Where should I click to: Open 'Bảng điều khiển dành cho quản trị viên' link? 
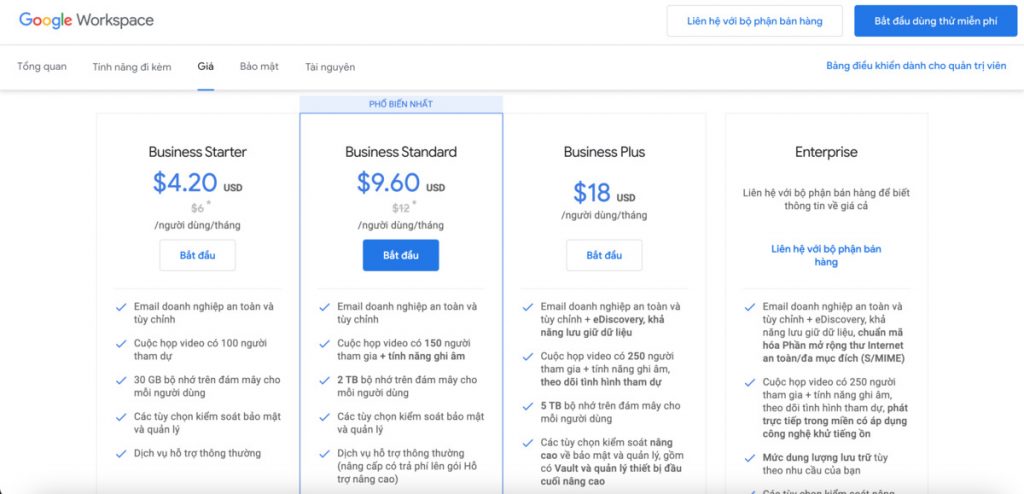pos(916,66)
